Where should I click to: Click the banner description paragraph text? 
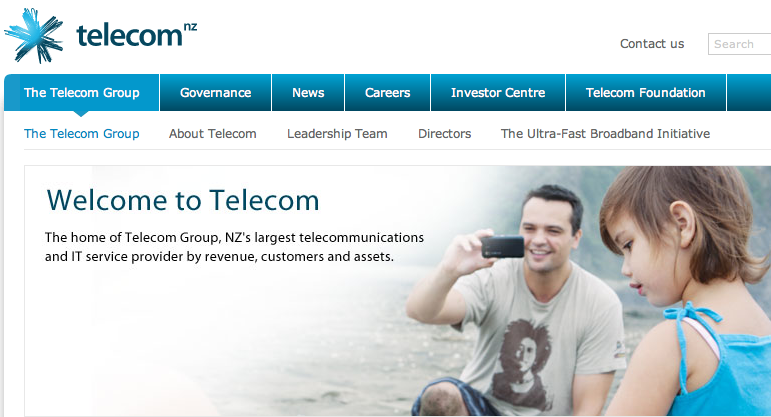tap(234, 247)
